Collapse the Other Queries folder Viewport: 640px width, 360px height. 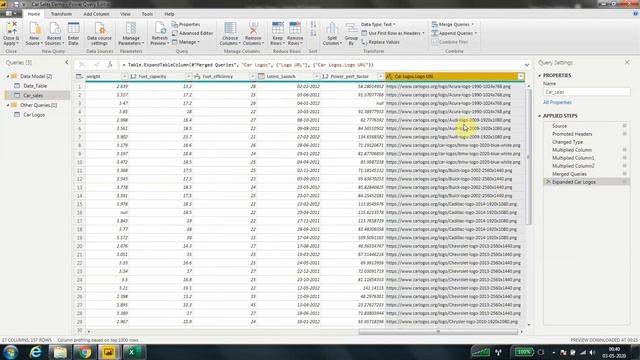click(8, 105)
